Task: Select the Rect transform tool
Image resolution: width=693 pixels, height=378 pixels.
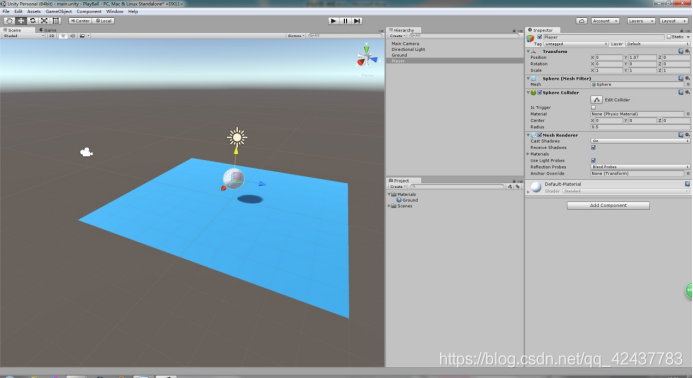Action: [x=56, y=21]
